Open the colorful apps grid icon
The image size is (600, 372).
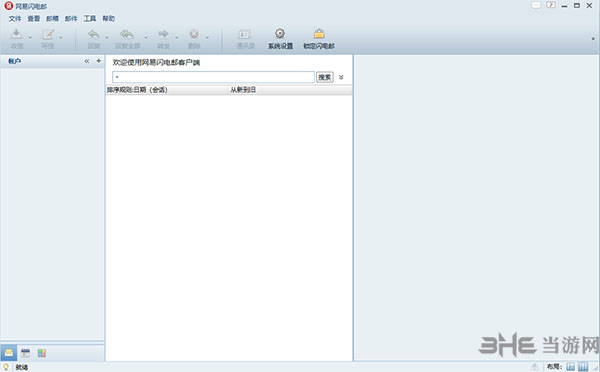(x=42, y=353)
